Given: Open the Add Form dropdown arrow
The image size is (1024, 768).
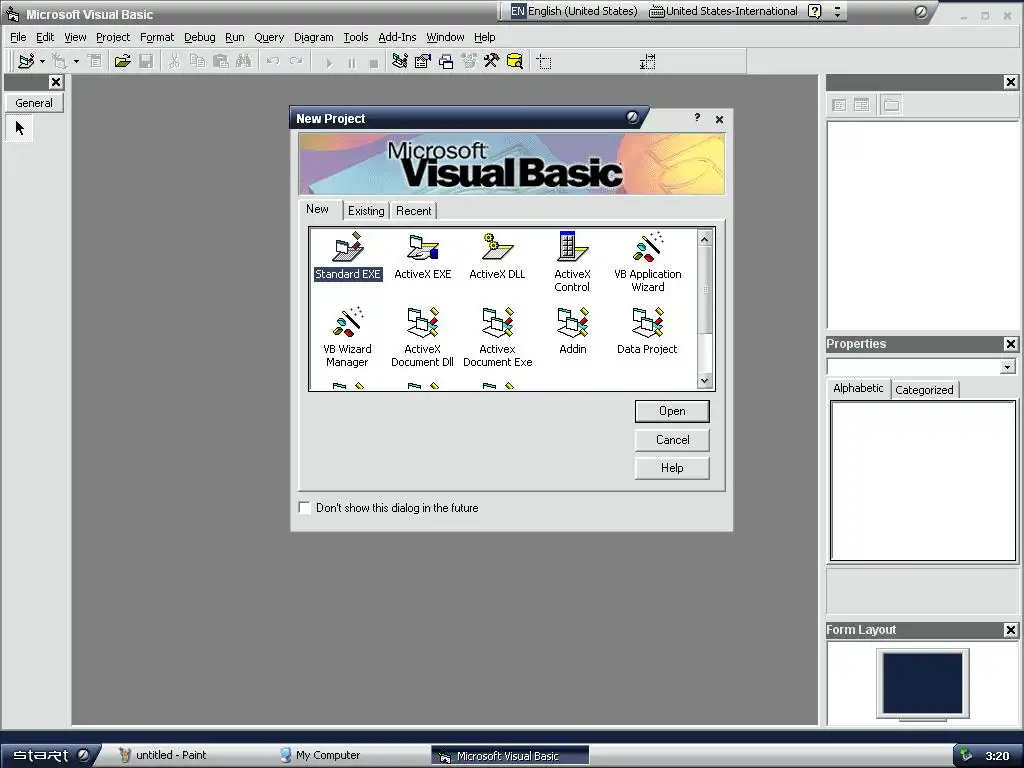Looking at the screenshot, I should [76, 61].
